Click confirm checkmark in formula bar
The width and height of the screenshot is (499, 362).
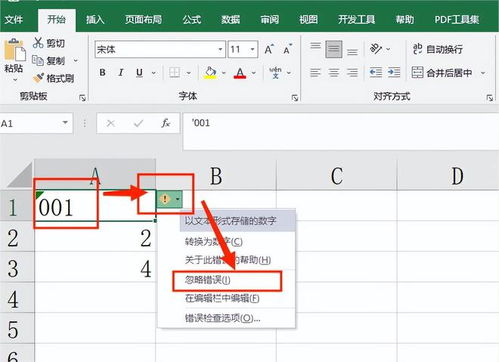(x=138, y=124)
